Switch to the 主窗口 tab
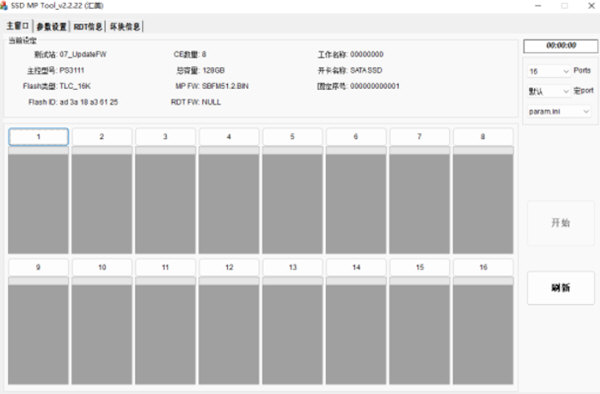The height and width of the screenshot is (394, 600). tap(18, 26)
